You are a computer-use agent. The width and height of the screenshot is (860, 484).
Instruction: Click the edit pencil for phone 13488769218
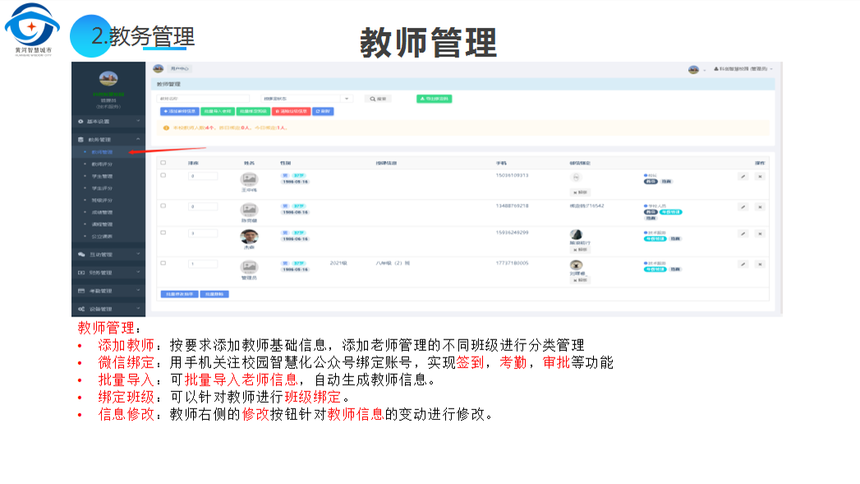pyautogui.click(x=743, y=207)
